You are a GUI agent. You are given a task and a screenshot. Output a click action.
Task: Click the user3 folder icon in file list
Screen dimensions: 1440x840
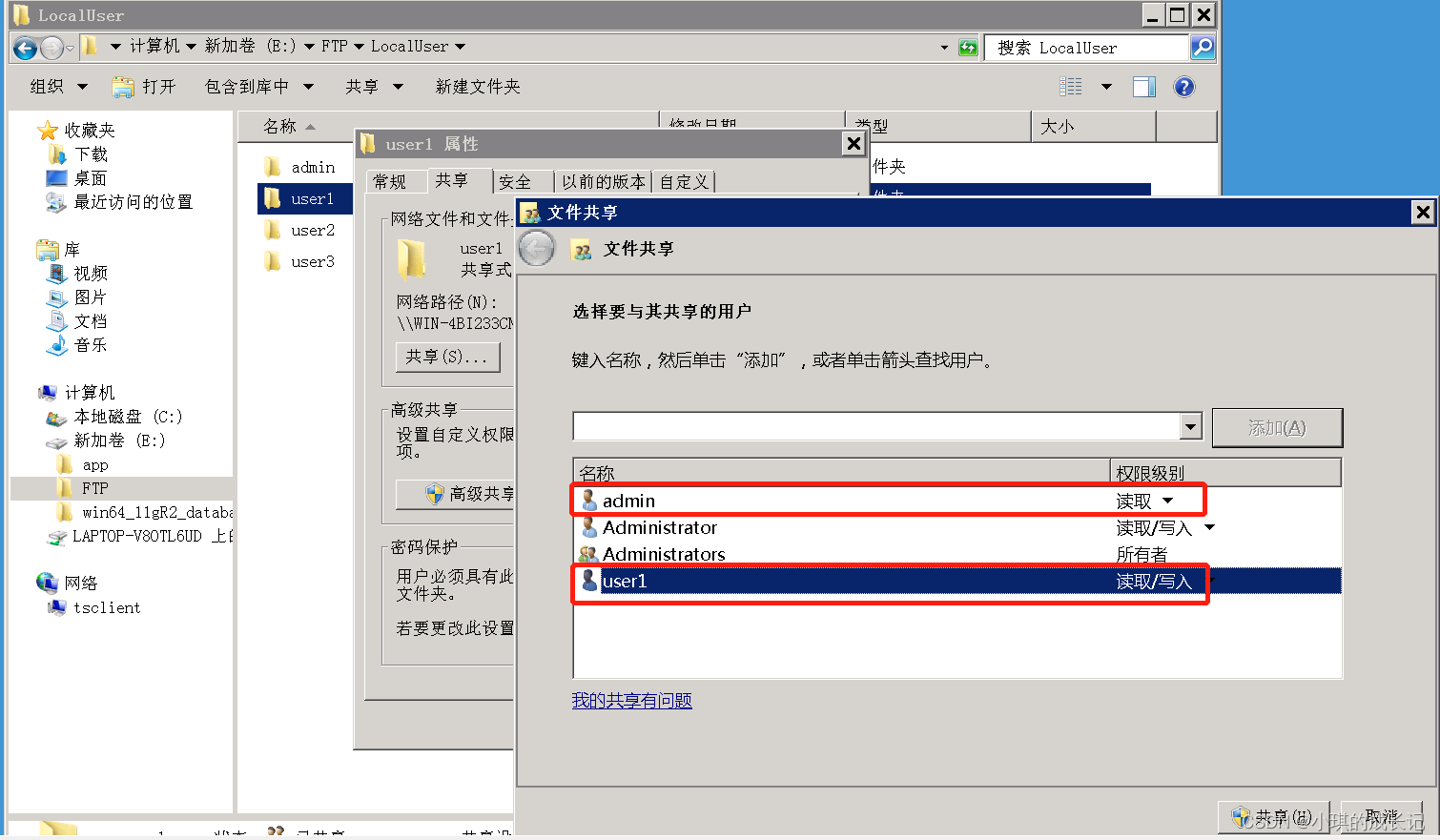[273, 261]
